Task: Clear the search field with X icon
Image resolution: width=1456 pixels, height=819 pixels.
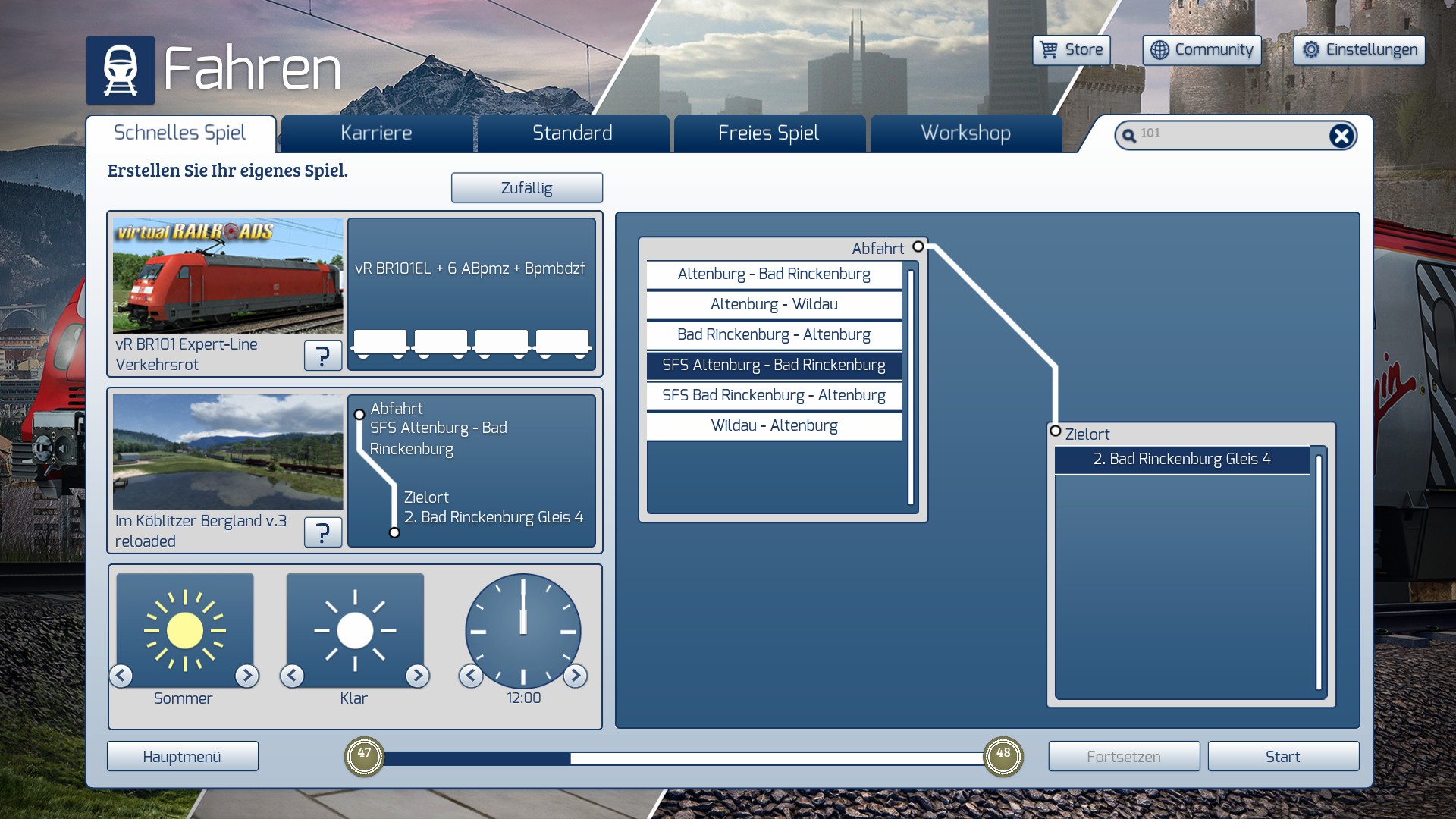Action: (1341, 136)
